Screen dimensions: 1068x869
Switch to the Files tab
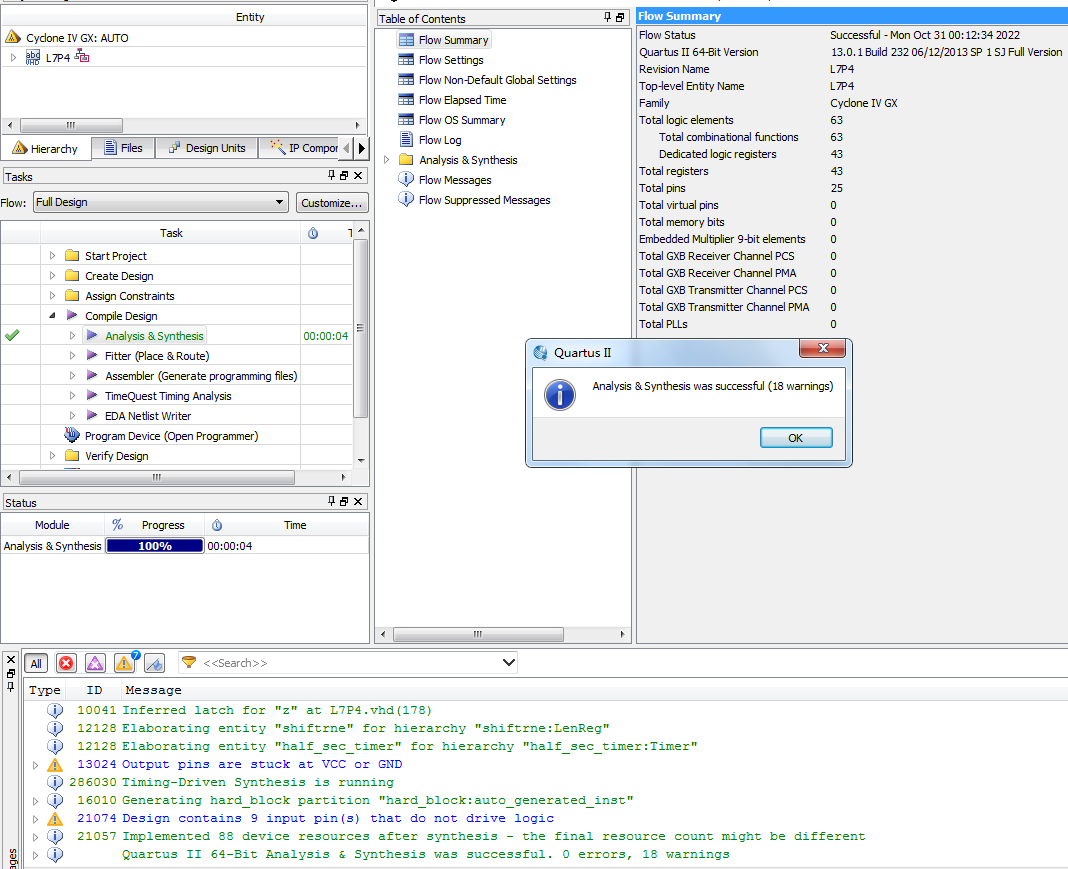(x=123, y=148)
